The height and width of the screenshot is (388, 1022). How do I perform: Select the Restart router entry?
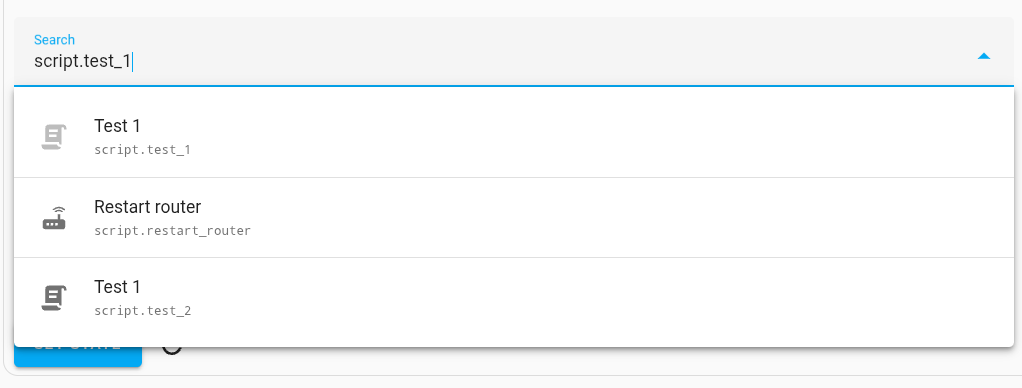[514, 218]
